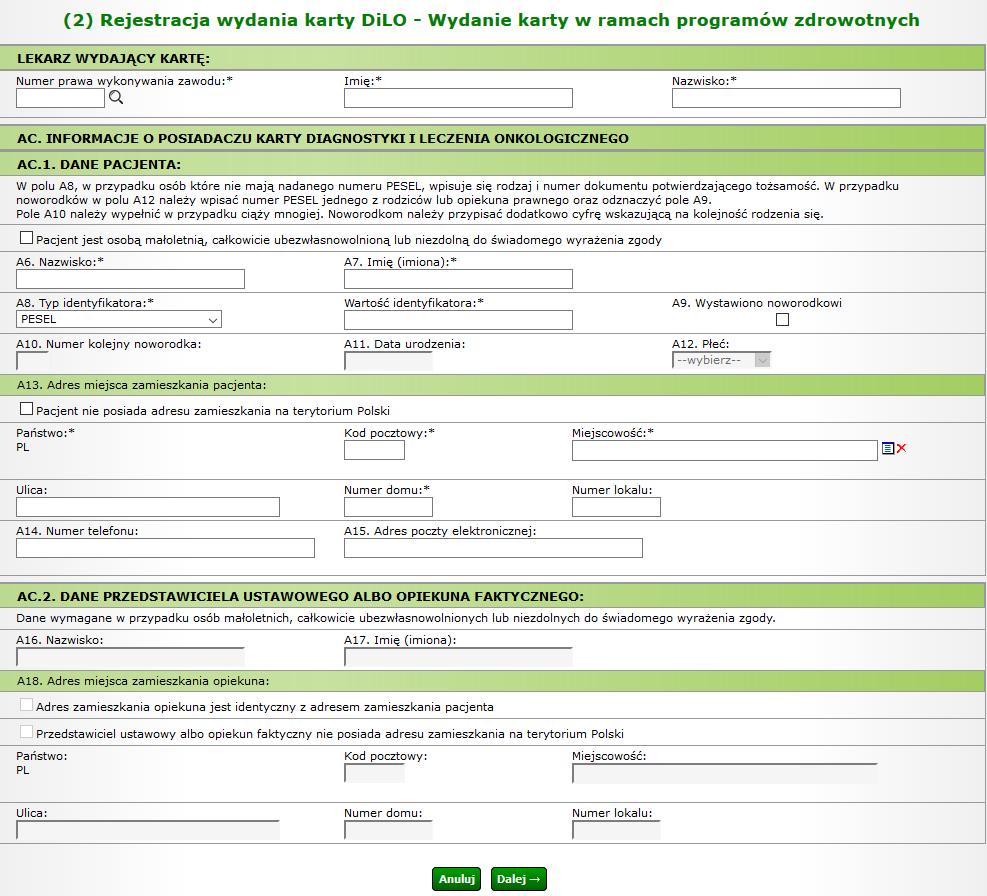
Task: Click the patient's 'Ulica' field
Action: click(x=148, y=507)
